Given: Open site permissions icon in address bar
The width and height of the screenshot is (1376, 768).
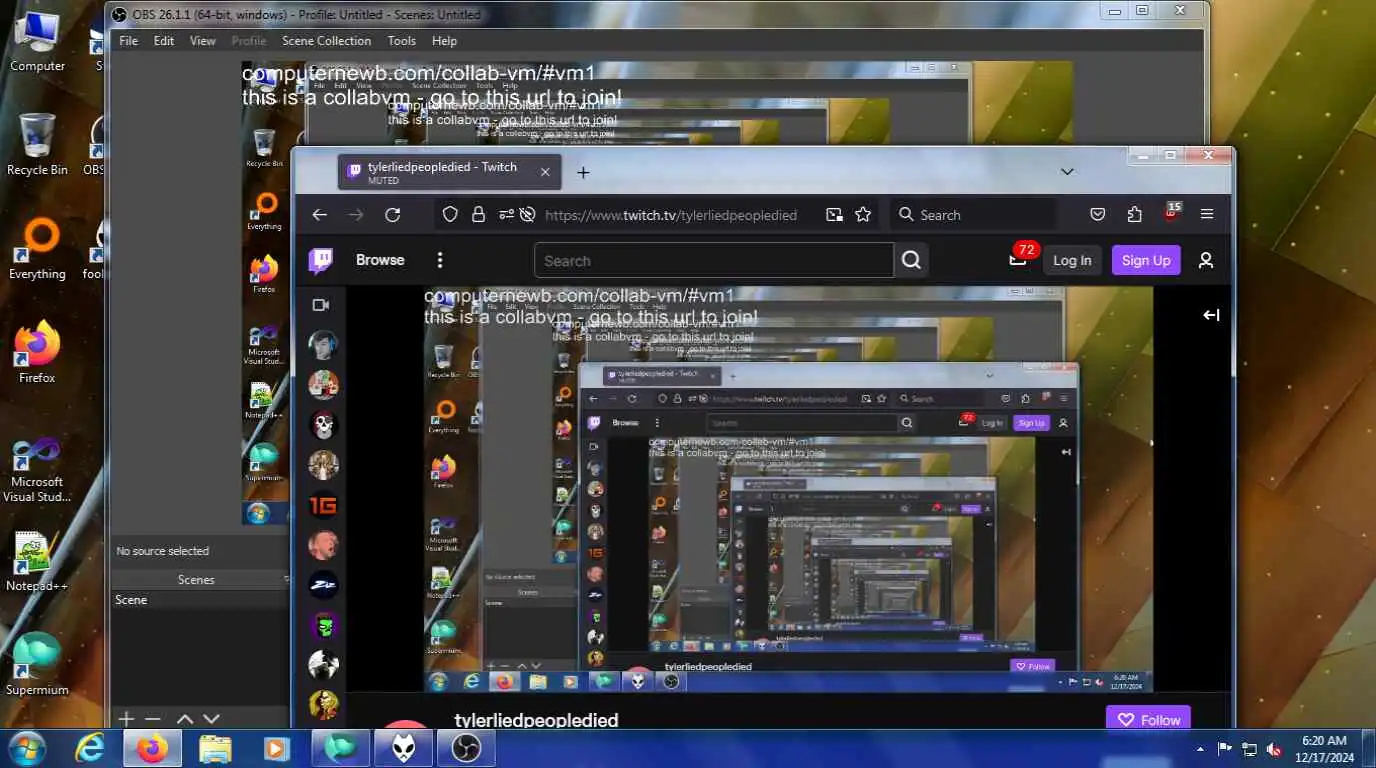Looking at the screenshot, I should [x=506, y=215].
